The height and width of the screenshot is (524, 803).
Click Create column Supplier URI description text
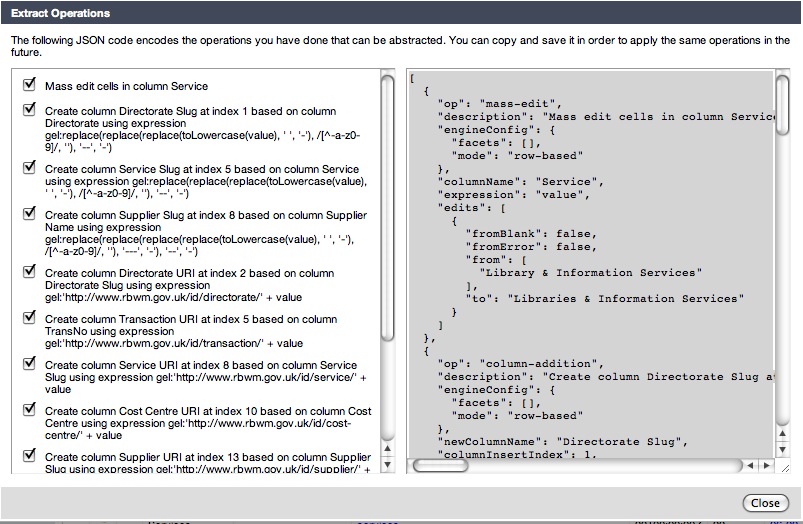tap(208, 463)
